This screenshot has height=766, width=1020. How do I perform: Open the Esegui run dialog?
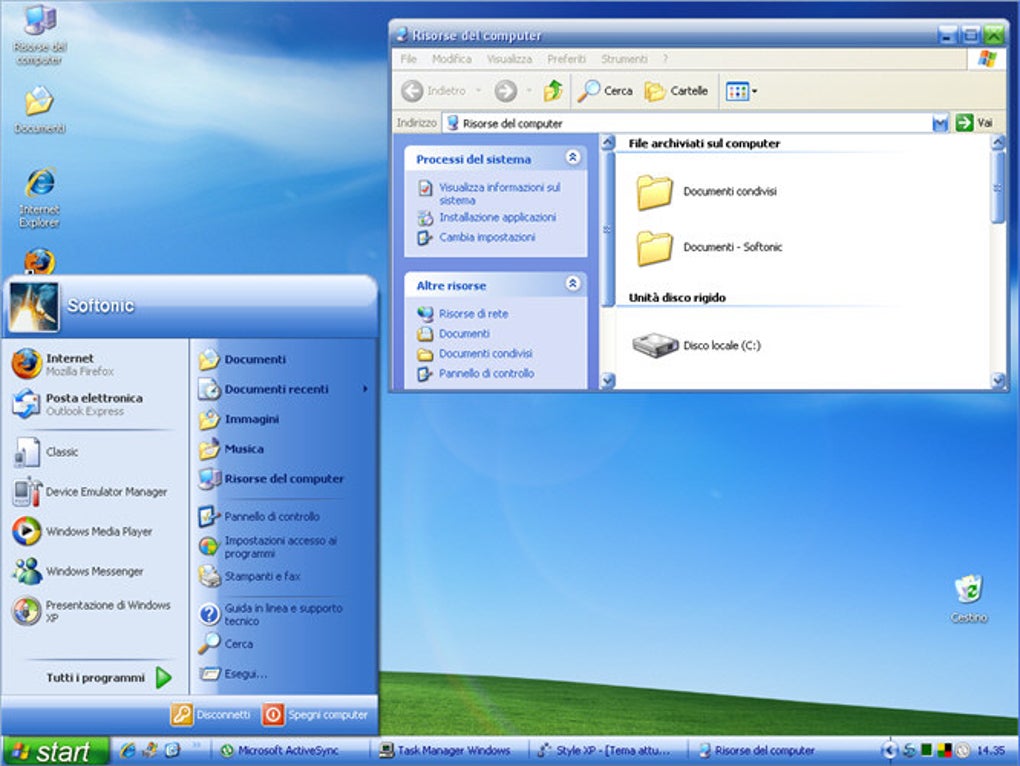(233, 674)
